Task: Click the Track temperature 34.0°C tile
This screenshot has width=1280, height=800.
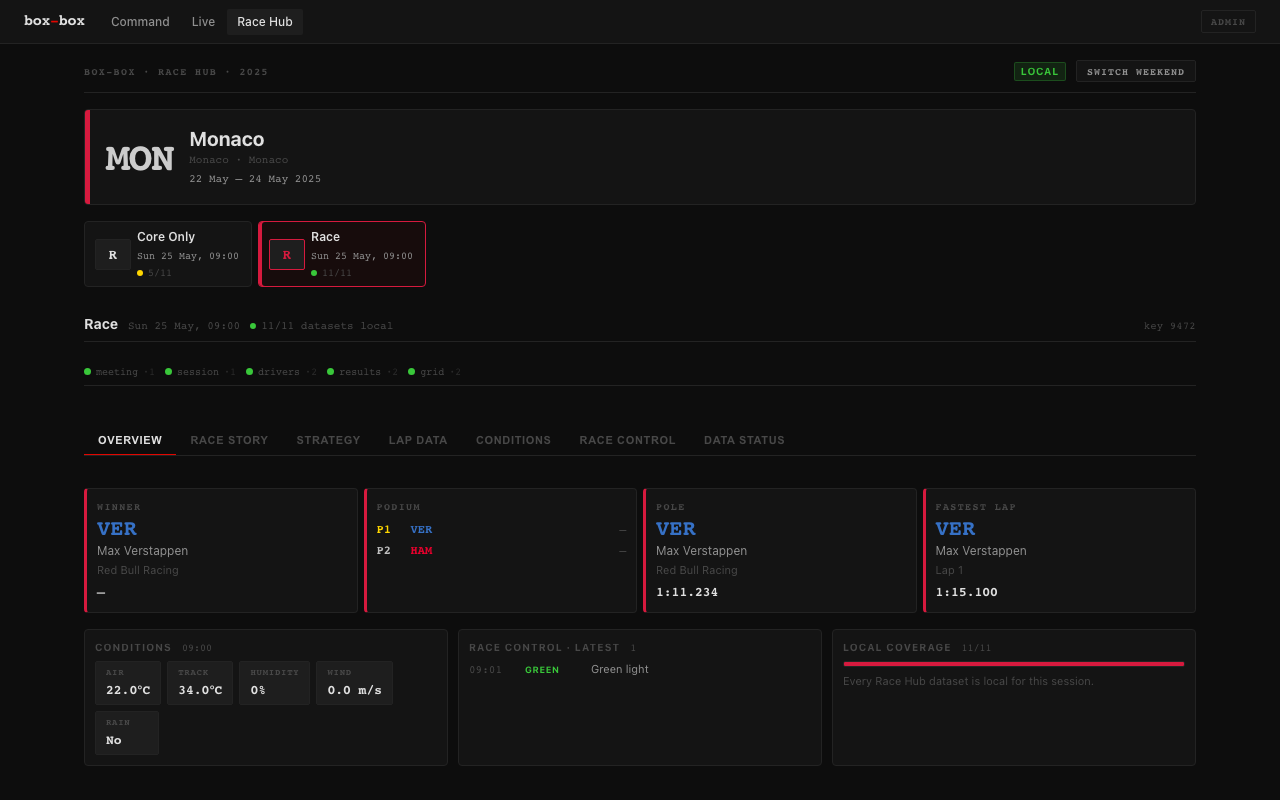Action: point(200,683)
